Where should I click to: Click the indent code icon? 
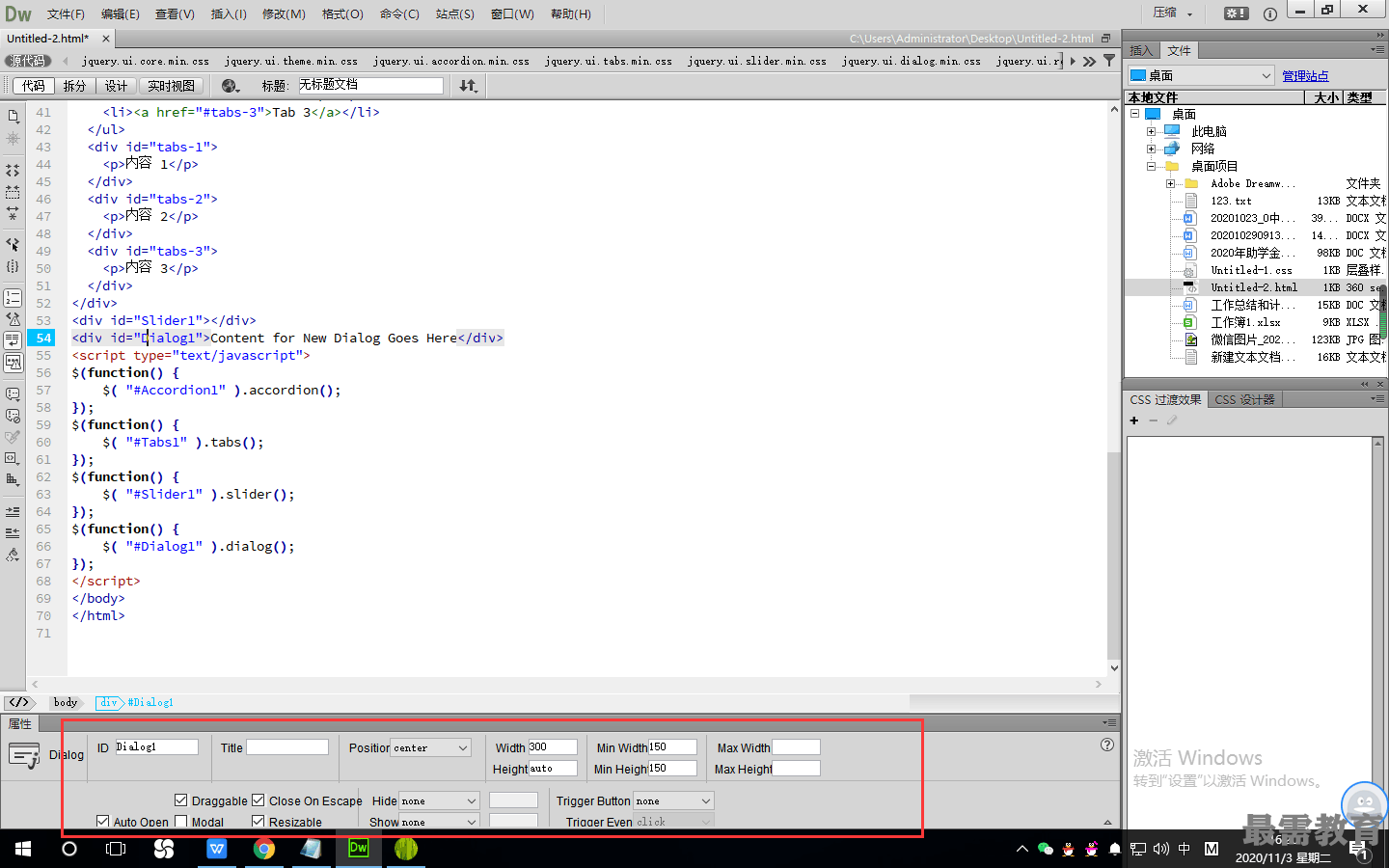click(x=13, y=511)
